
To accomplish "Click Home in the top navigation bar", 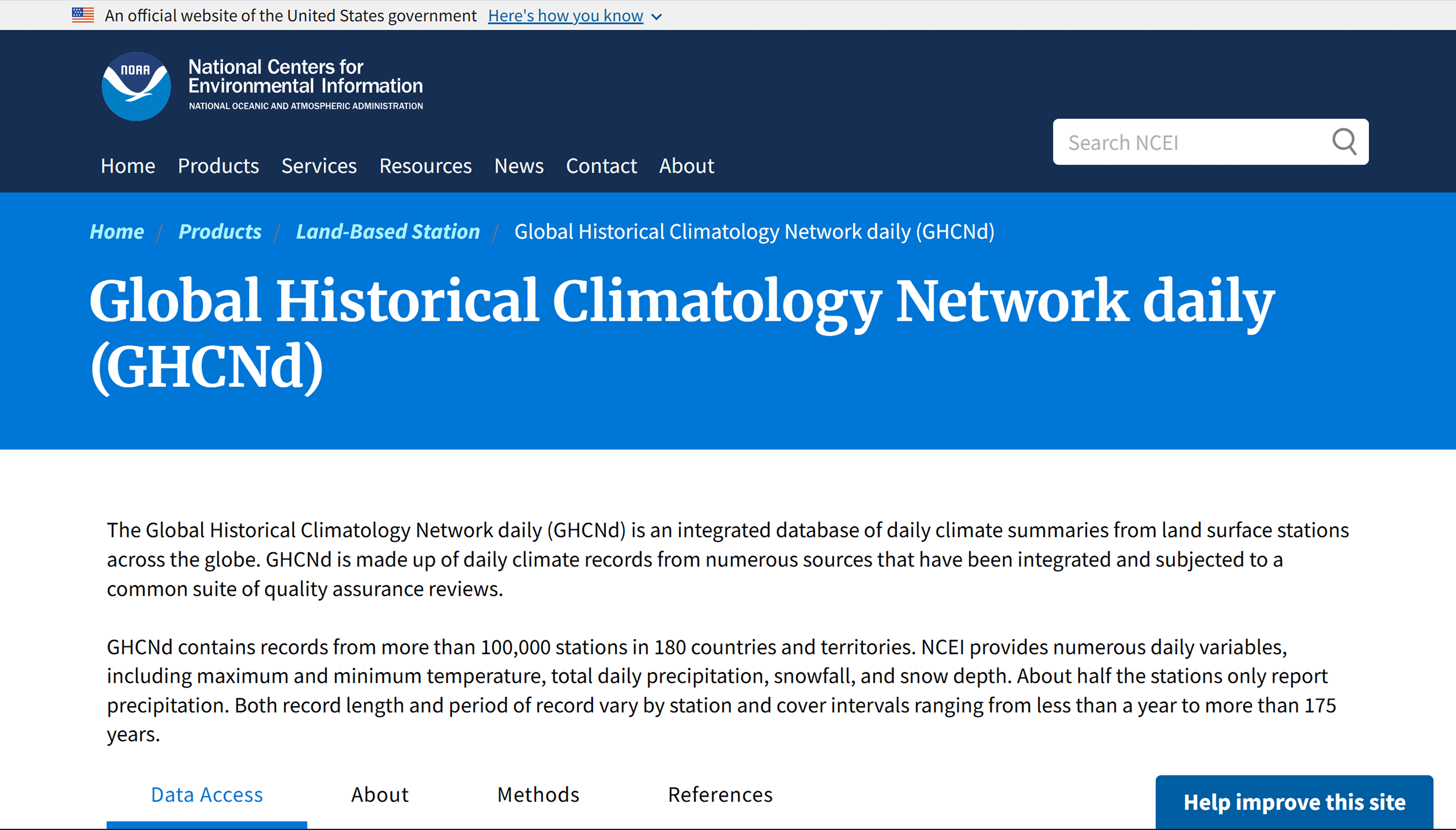I will (128, 166).
